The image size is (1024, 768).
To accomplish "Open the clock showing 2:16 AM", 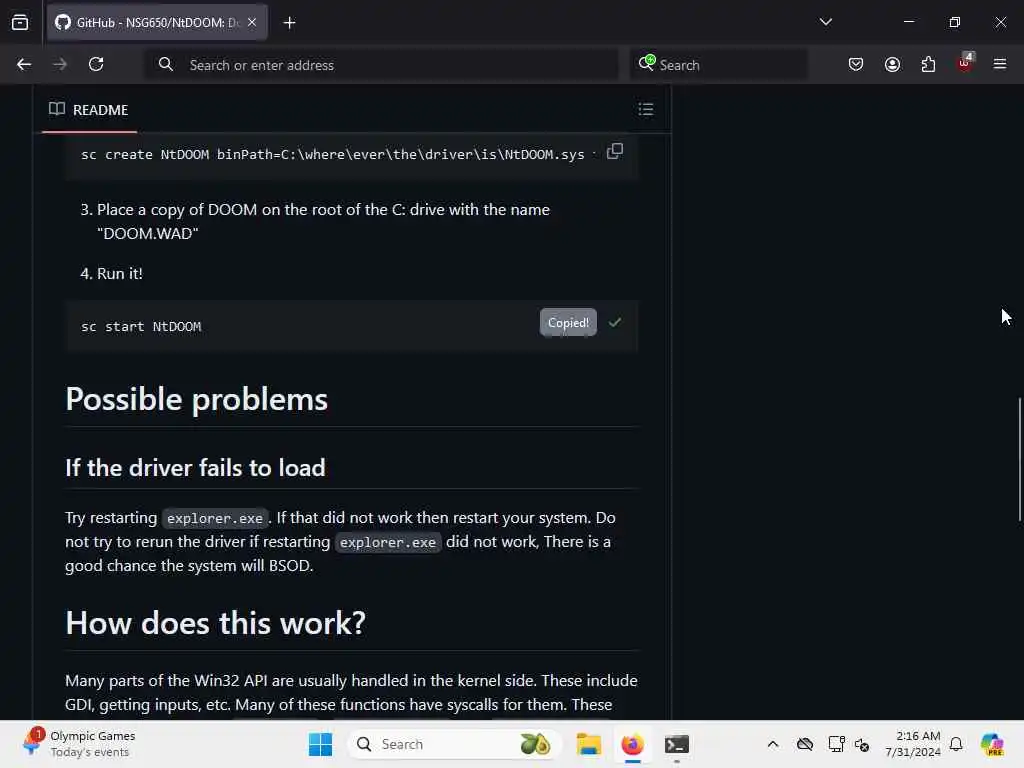I will coord(912,744).
